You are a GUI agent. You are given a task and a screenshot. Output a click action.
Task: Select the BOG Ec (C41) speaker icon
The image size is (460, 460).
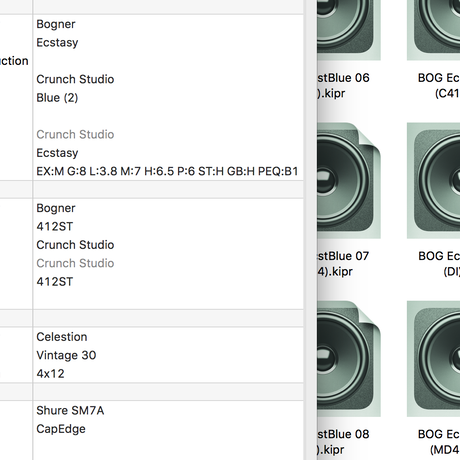(433, 30)
